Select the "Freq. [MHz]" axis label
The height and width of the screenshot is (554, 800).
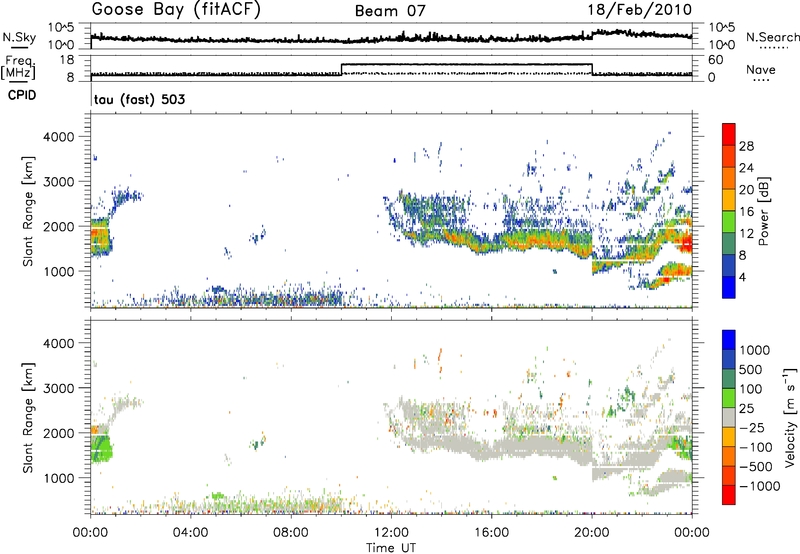(19, 67)
